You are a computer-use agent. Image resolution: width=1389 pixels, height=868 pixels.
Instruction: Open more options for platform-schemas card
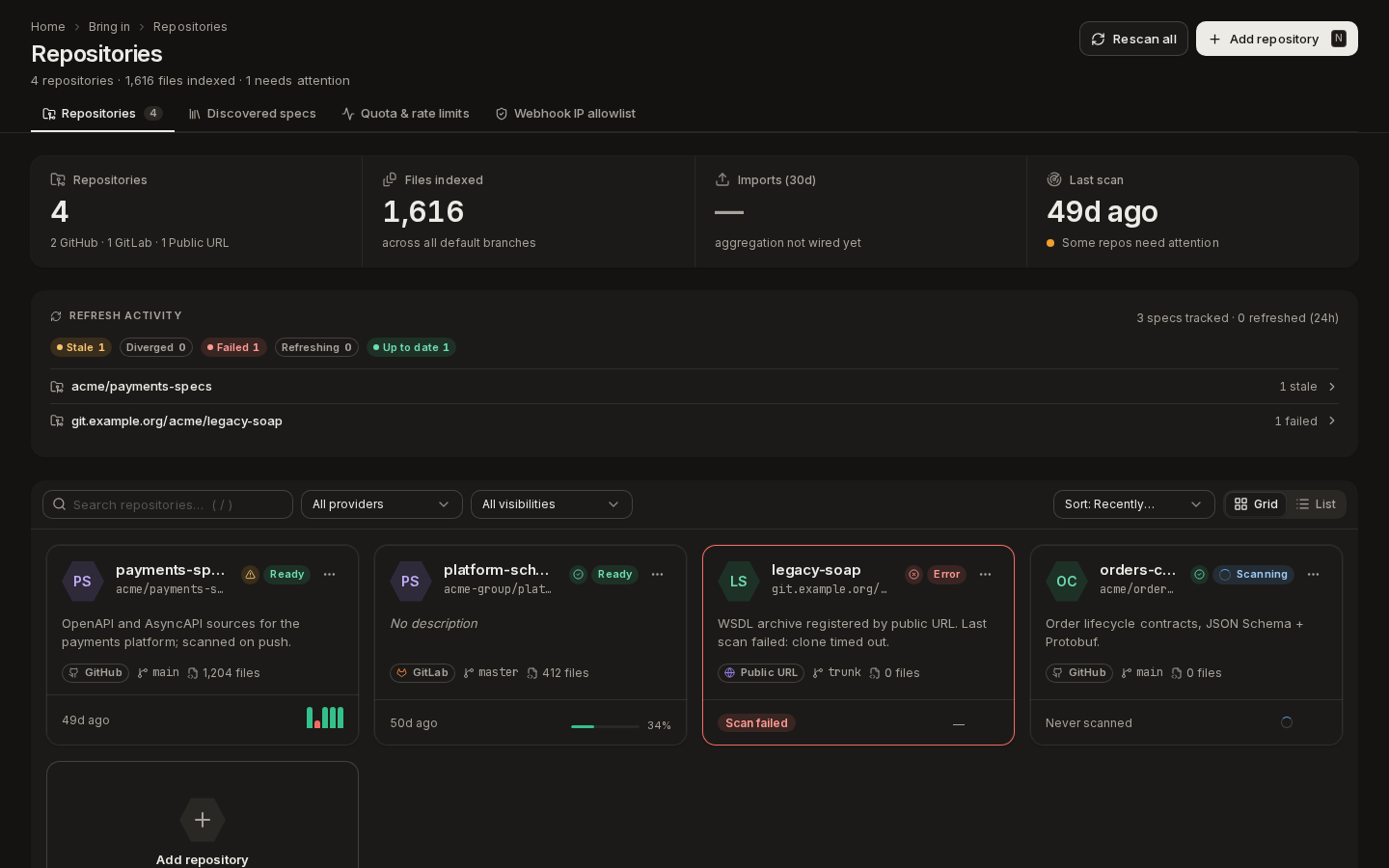coord(657,574)
